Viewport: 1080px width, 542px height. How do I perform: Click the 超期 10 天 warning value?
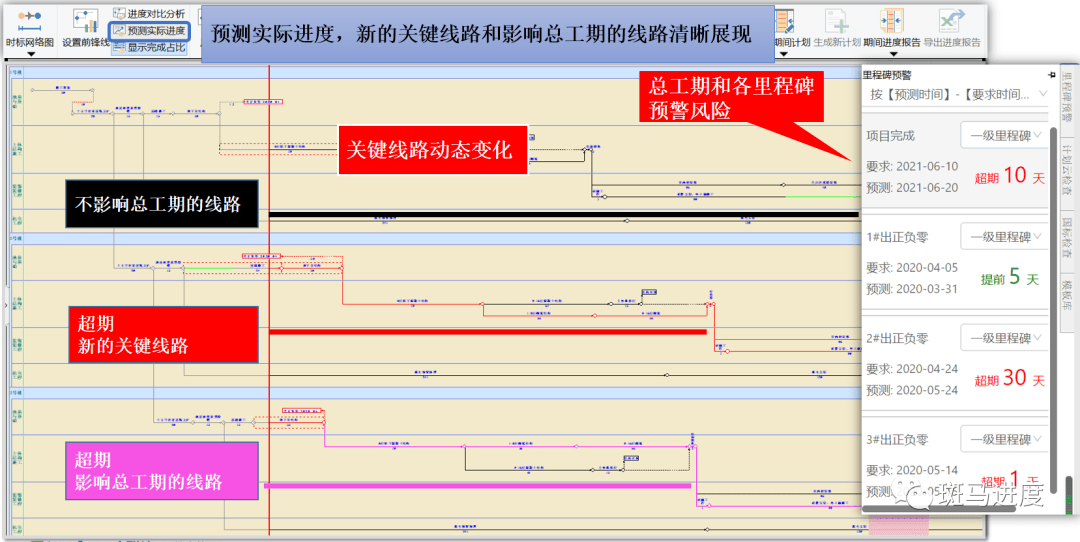[x=1009, y=176]
